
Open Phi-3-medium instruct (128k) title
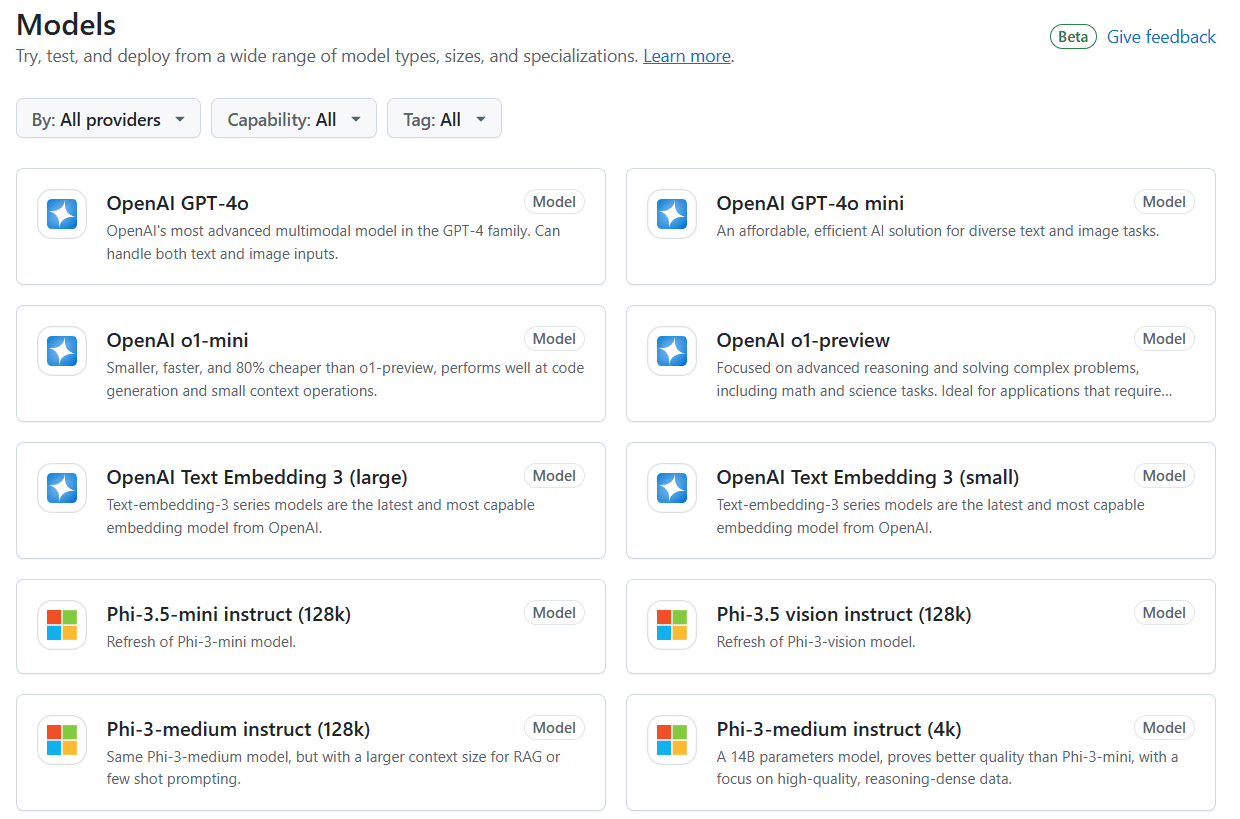(x=238, y=729)
